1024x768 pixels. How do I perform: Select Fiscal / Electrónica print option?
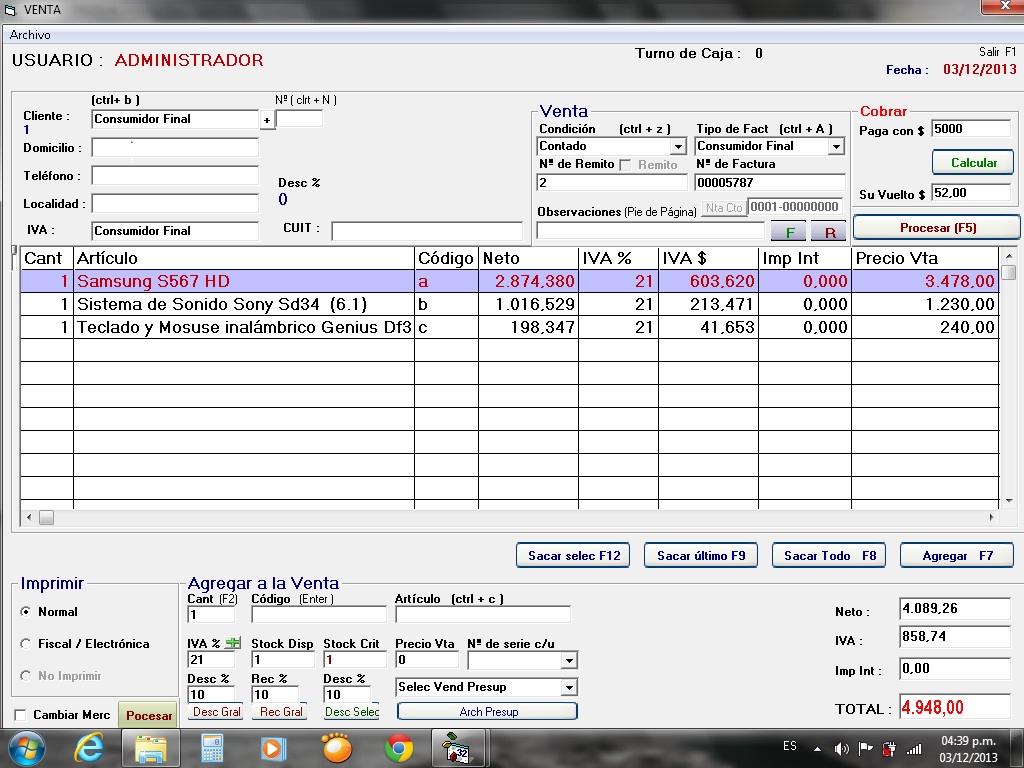coord(25,644)
